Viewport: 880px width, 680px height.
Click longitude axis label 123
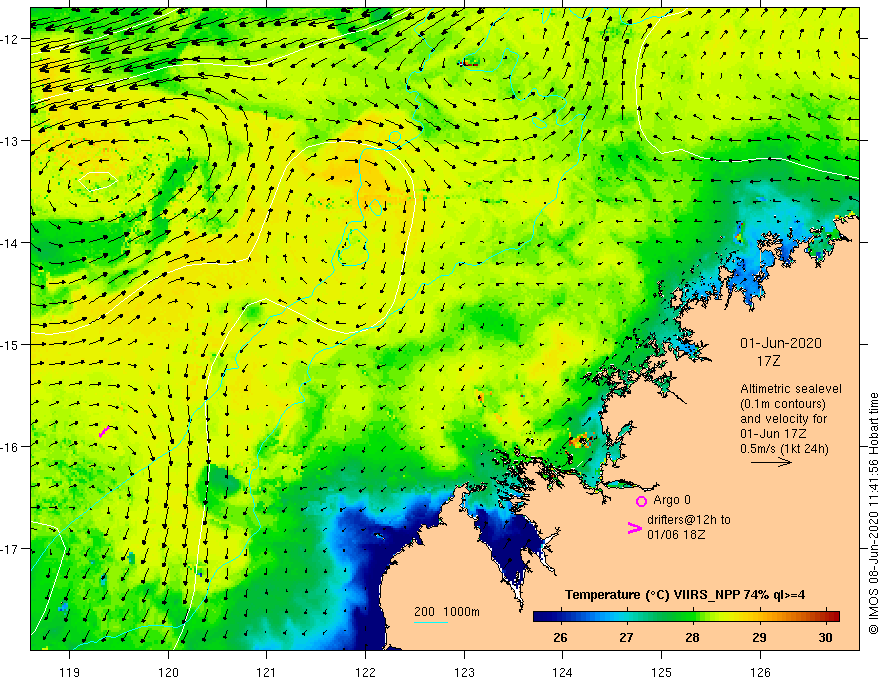tap(464, 672)
